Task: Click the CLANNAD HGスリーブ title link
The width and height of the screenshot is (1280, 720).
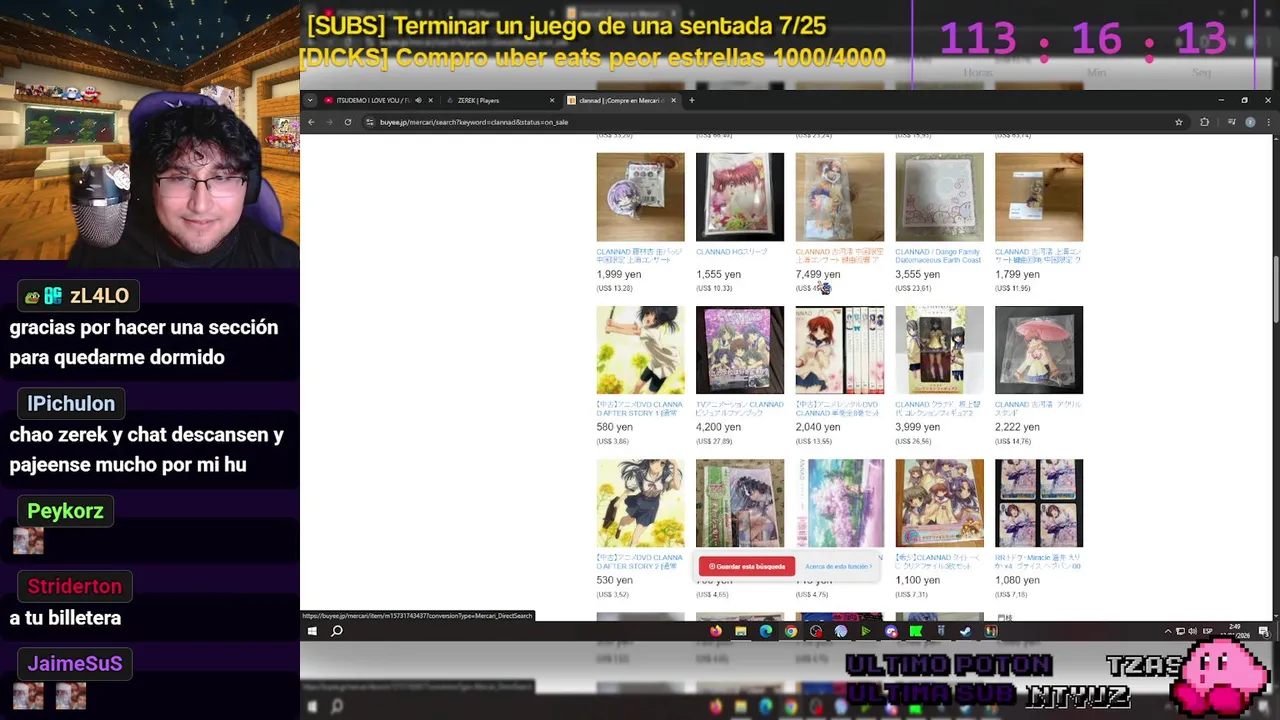Action: click(x=732, y=252)
